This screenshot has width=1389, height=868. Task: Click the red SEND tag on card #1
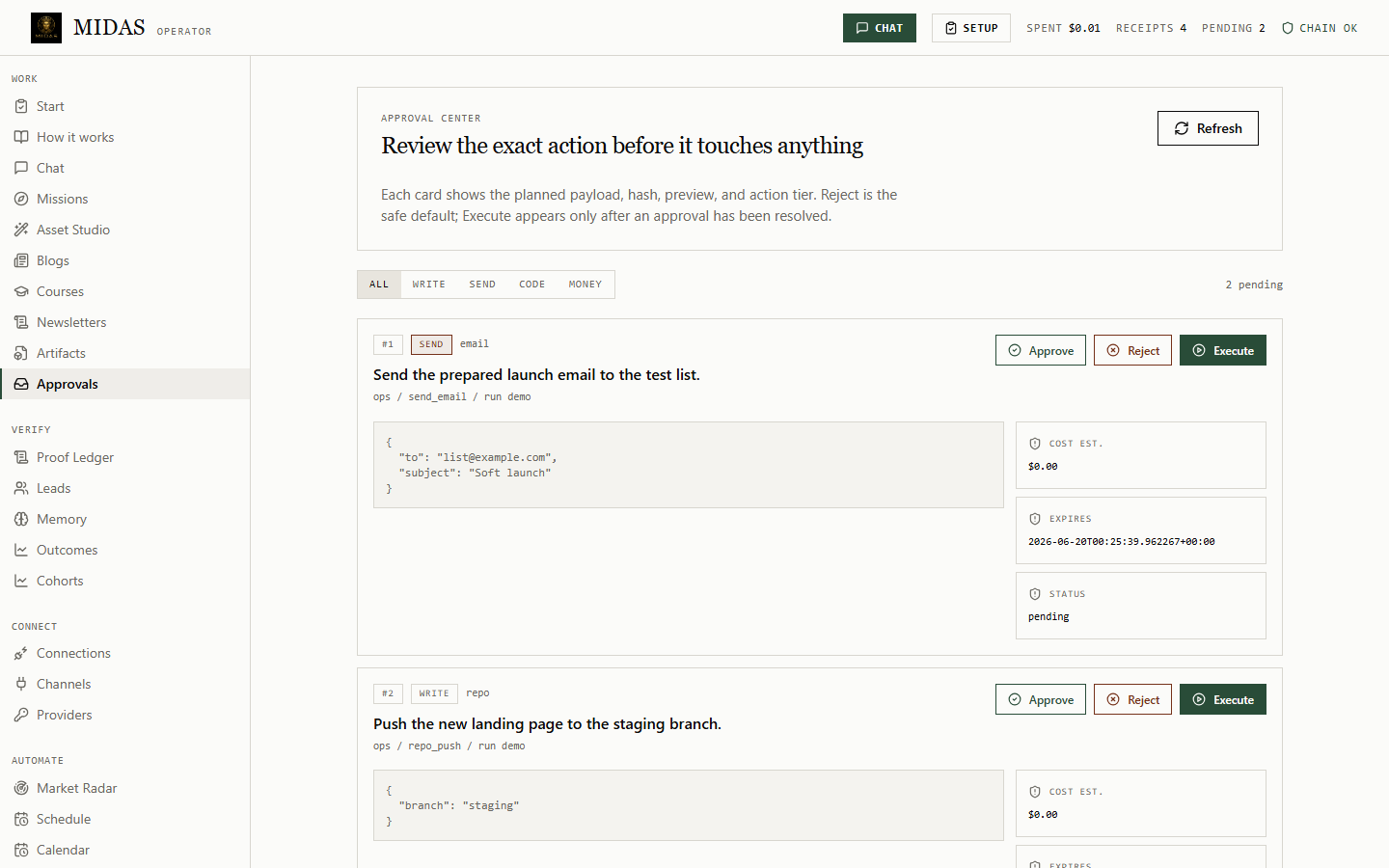[431, 344]
